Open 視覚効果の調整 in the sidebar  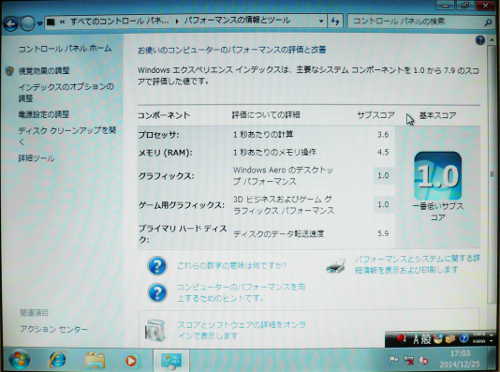pyautogui.click(x=44, y=71)
